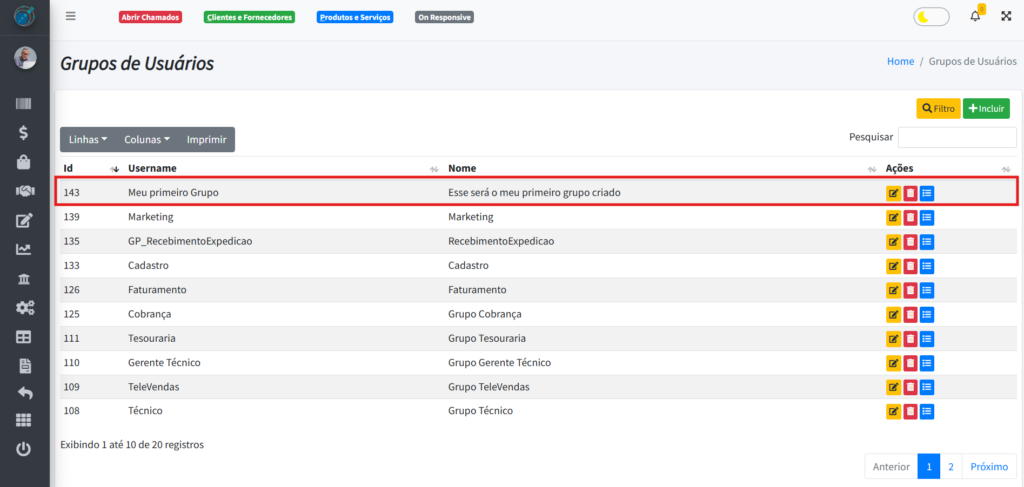Toggle the dark mode switch
The image size is (1024, 487).
931,17
